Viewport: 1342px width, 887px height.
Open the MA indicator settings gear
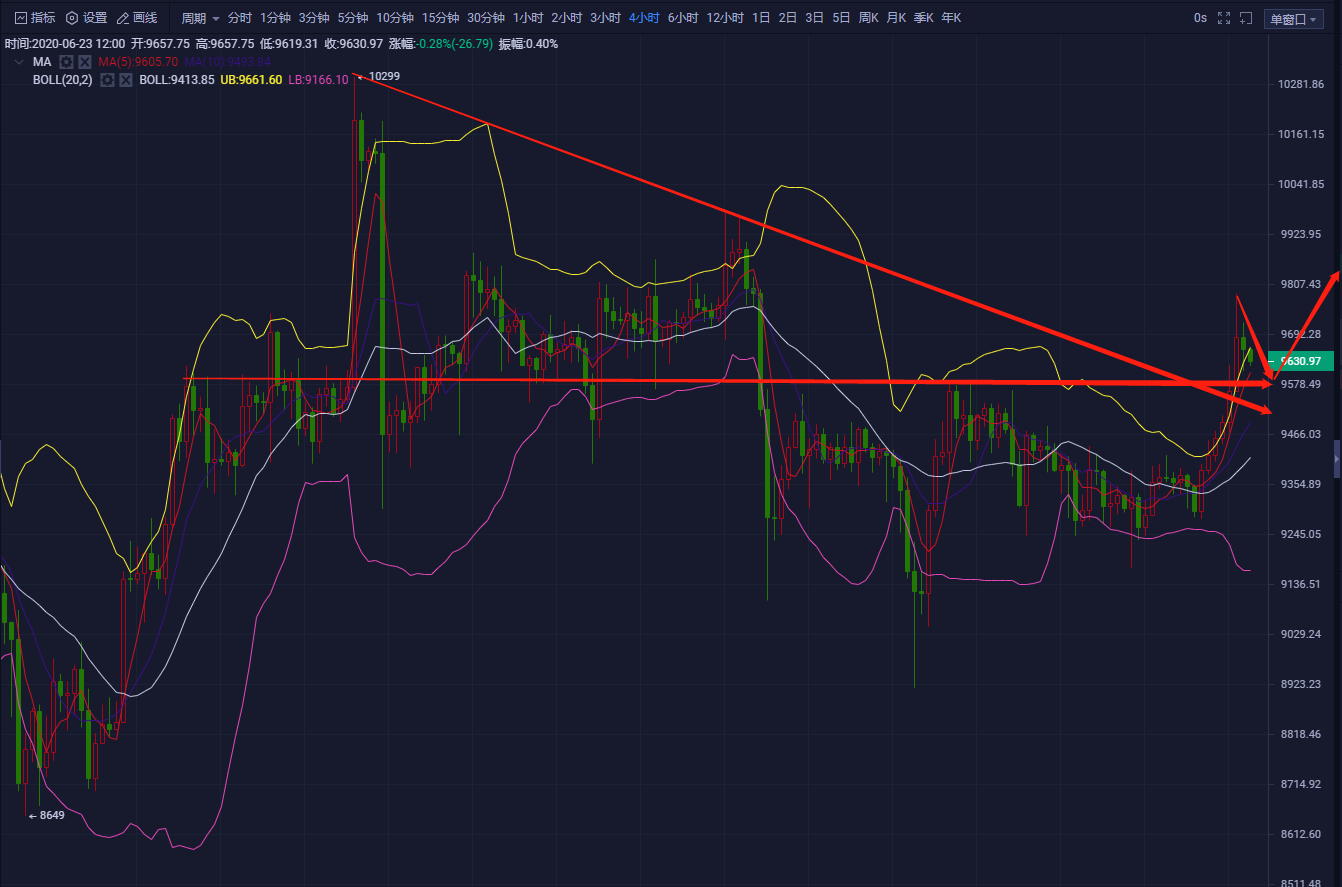coord(66,62)
